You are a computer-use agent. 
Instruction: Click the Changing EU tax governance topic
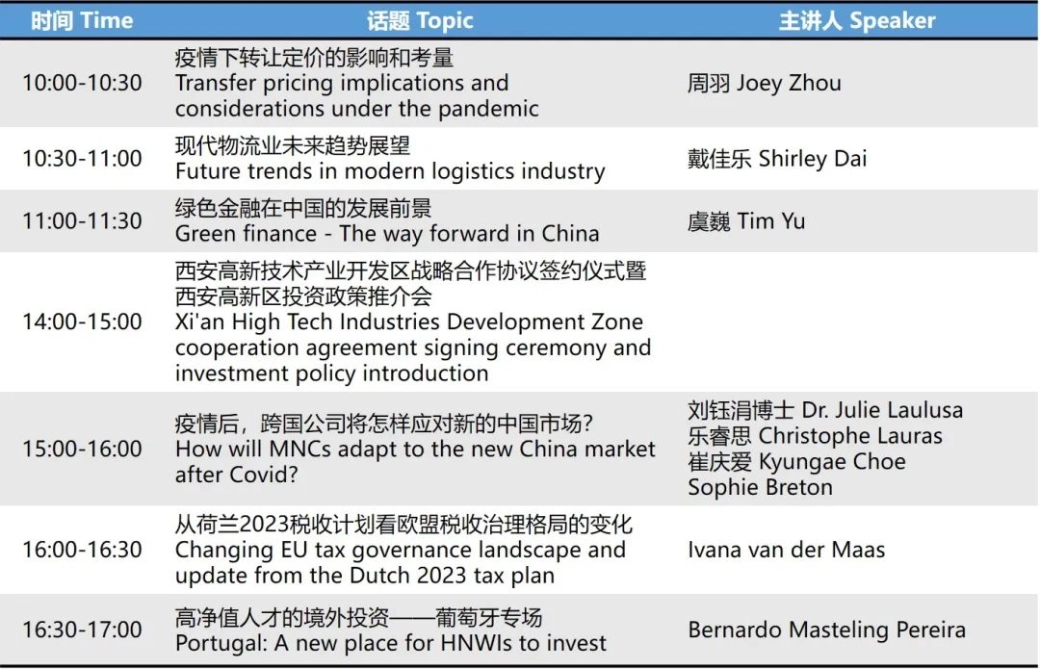400,550
